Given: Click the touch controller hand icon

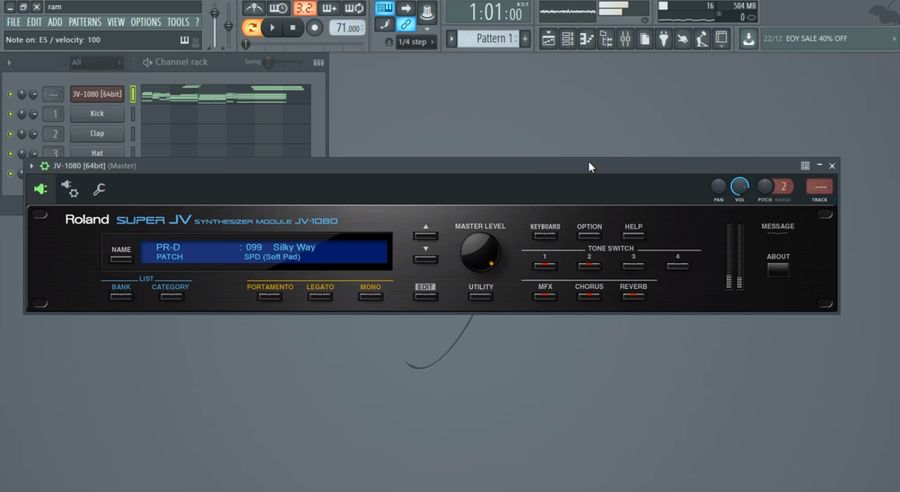Looking at the screenshot, I should click(683, 38).
